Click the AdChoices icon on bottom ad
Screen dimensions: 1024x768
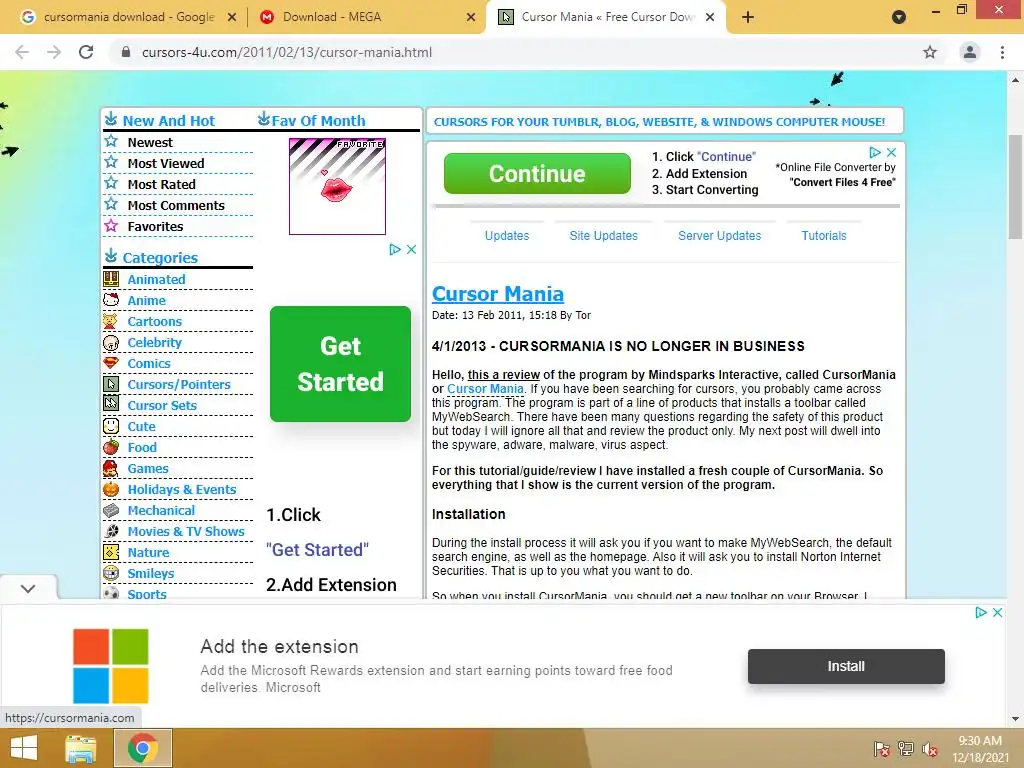980,613
